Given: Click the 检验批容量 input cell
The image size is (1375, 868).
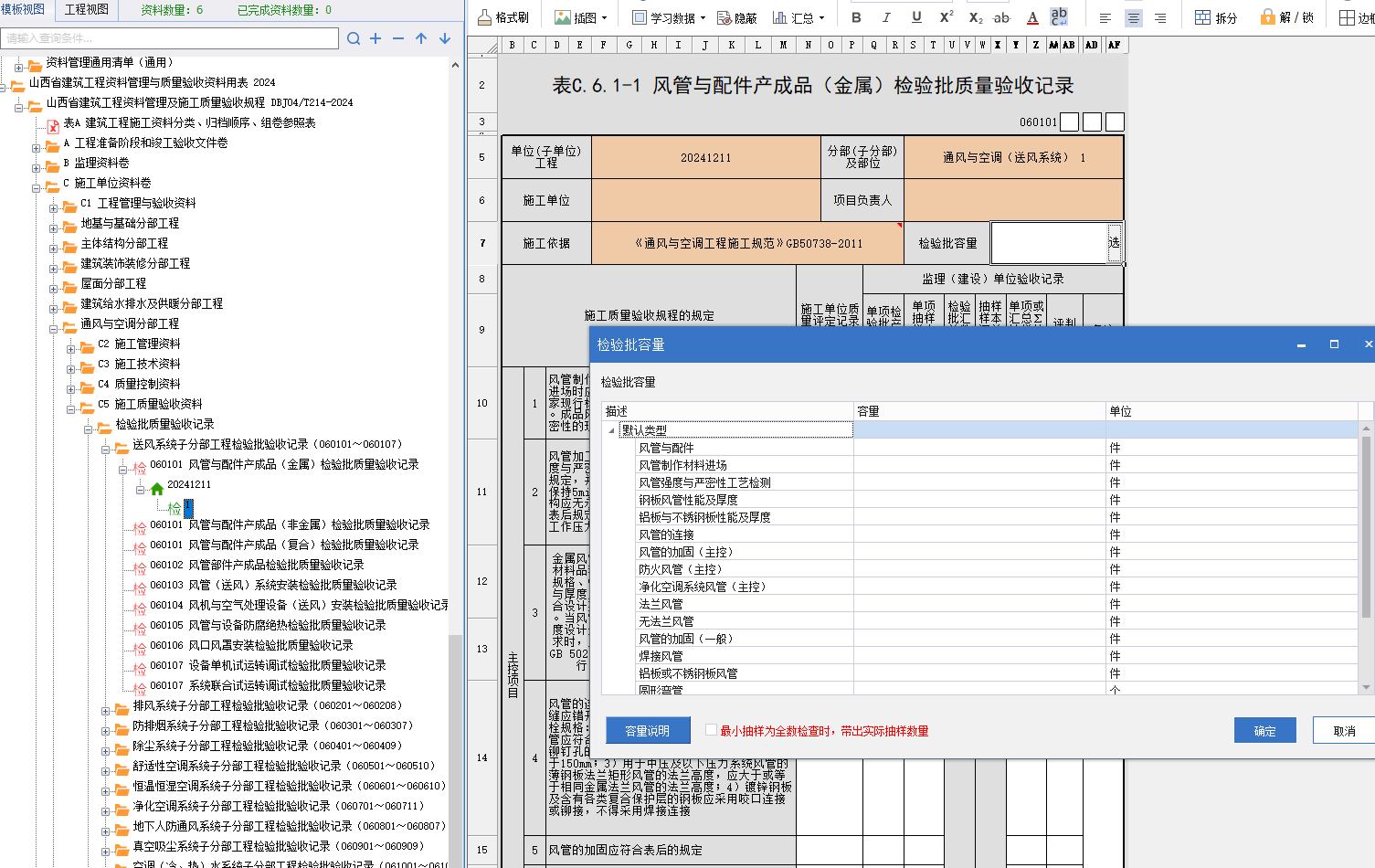Looking at the screenshot, I should [1049, 243].
